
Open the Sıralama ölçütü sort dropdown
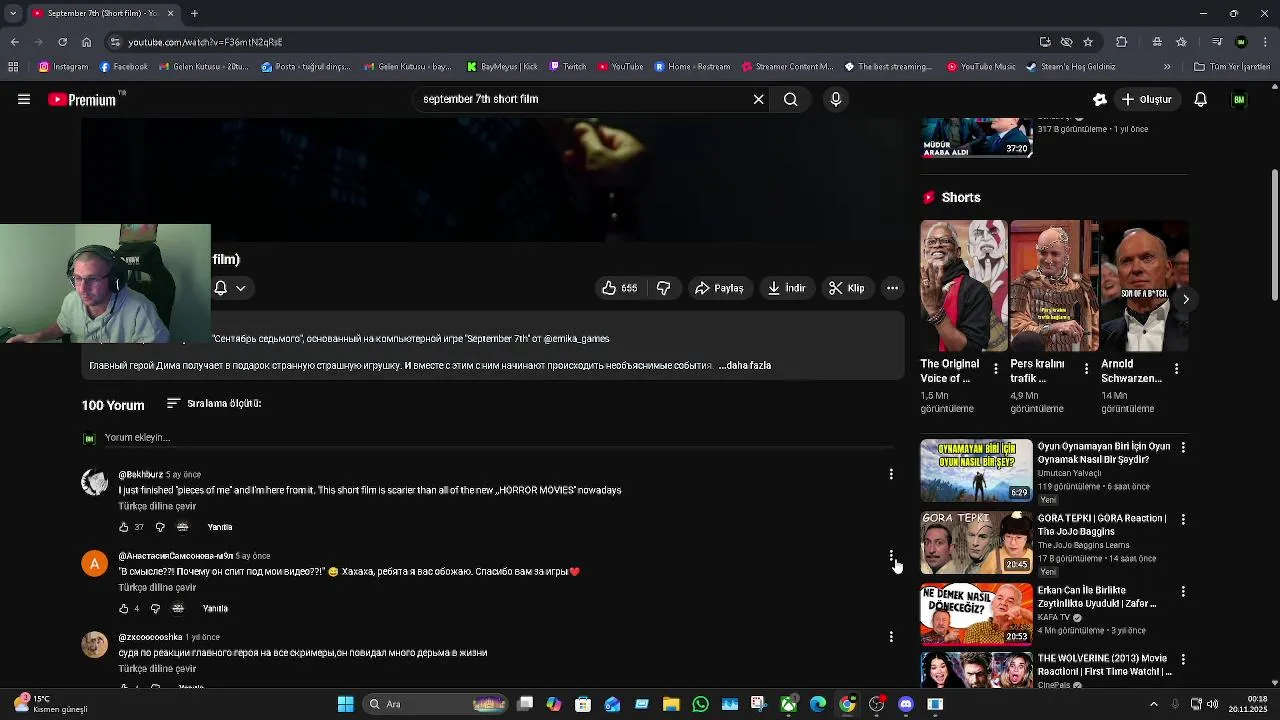214,403
